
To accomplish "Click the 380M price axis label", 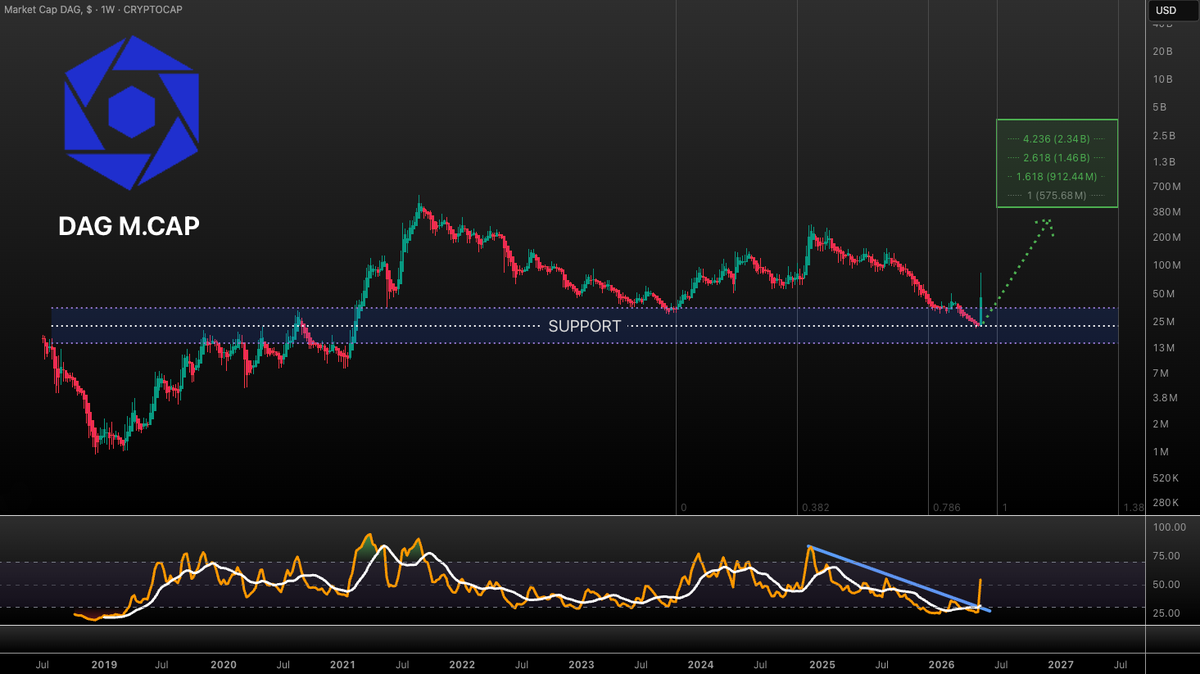I will tap(1166, 212).
